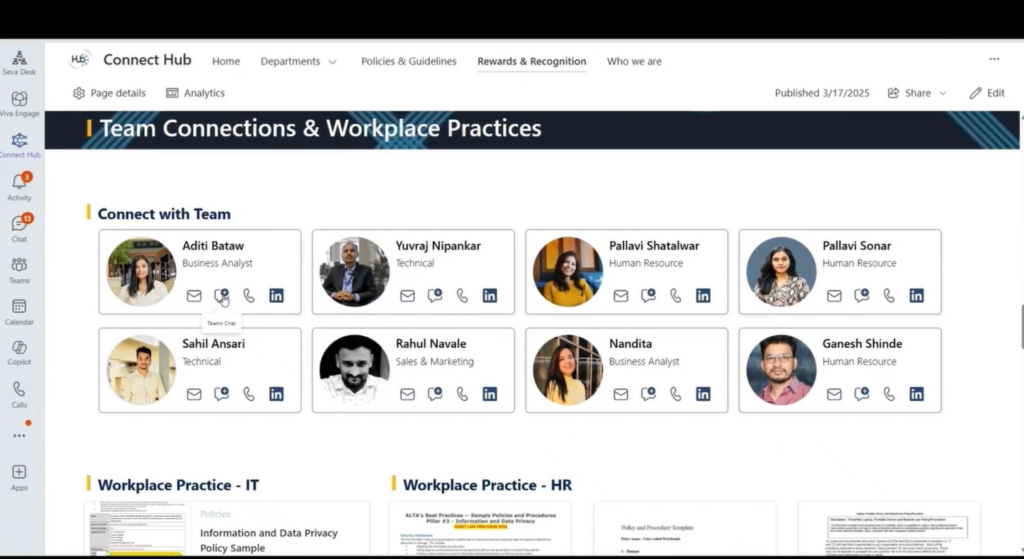Open Pallavi Shatalwar's LinkedIn icon
The height and width of the screenshot is (559, 1024).
pos(703,296)
